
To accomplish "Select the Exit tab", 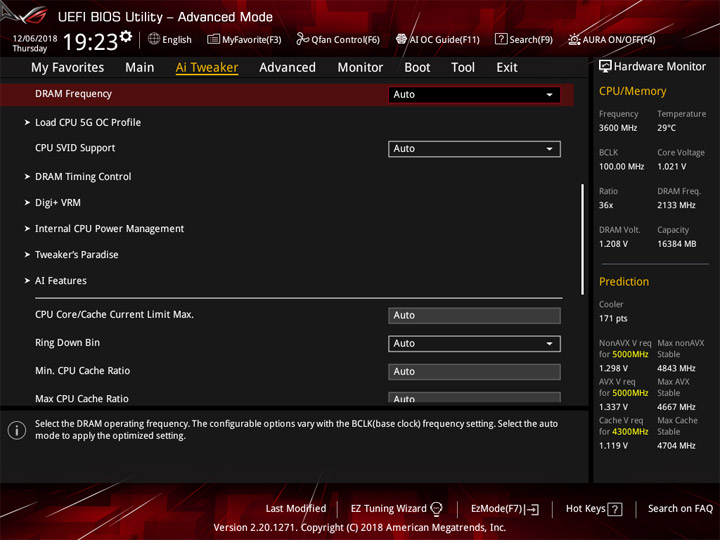I will click(x=506, y=68).
